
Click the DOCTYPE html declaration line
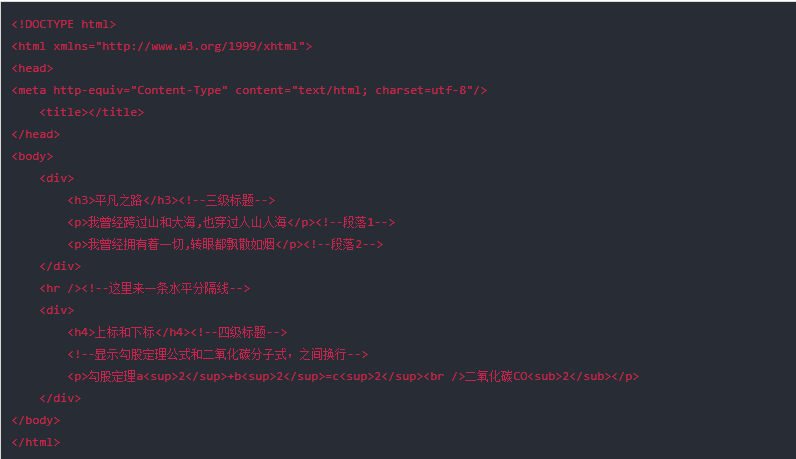(64, 24)
